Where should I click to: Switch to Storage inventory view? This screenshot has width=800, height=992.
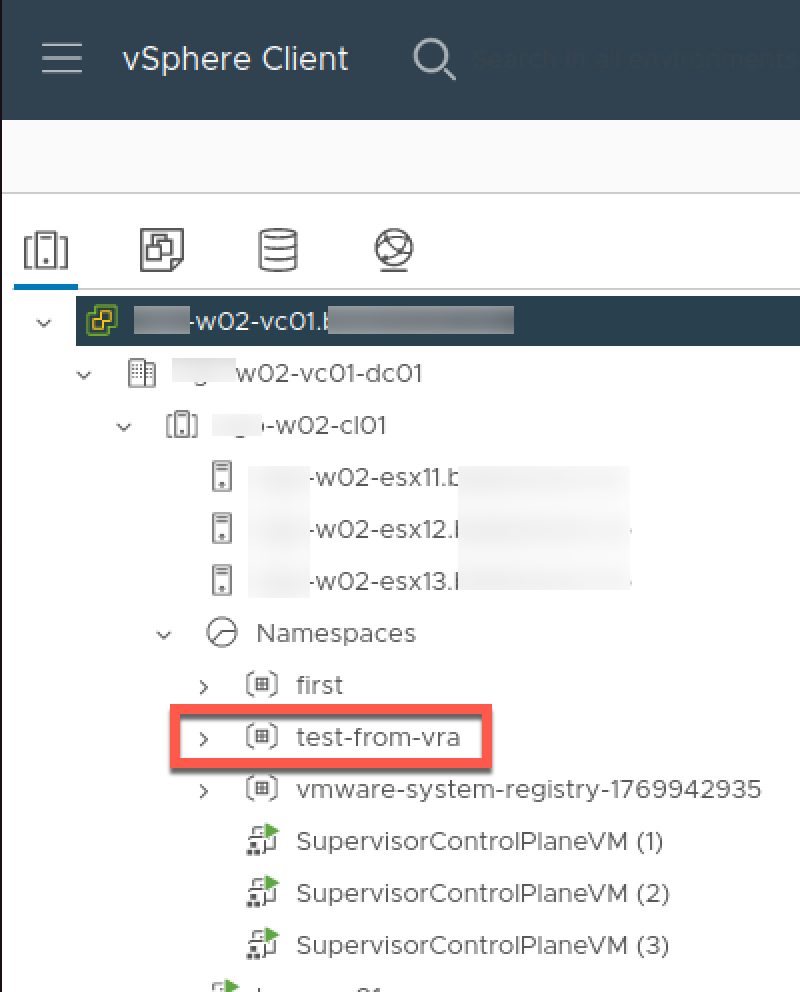278,249
